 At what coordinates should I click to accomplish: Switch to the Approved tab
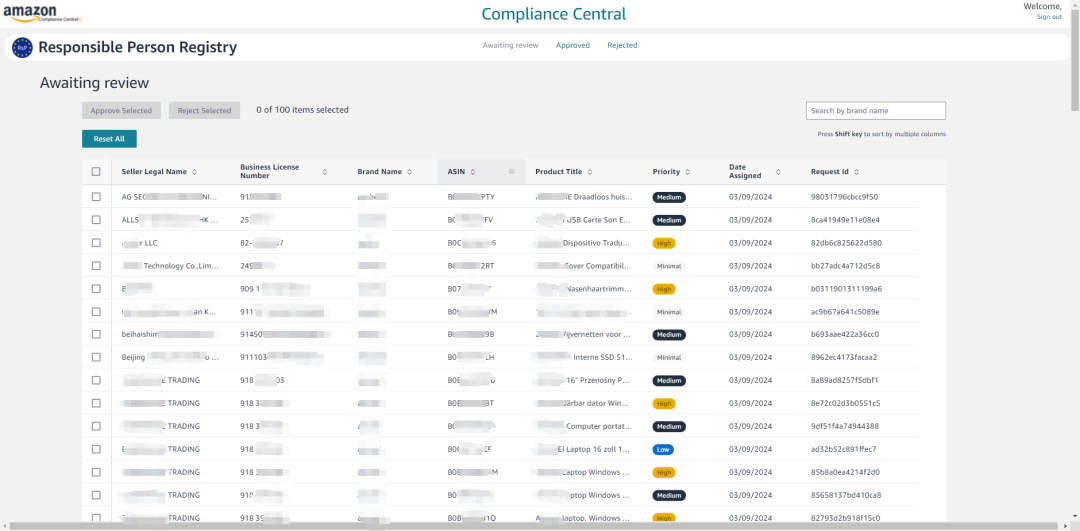point(573,45)
